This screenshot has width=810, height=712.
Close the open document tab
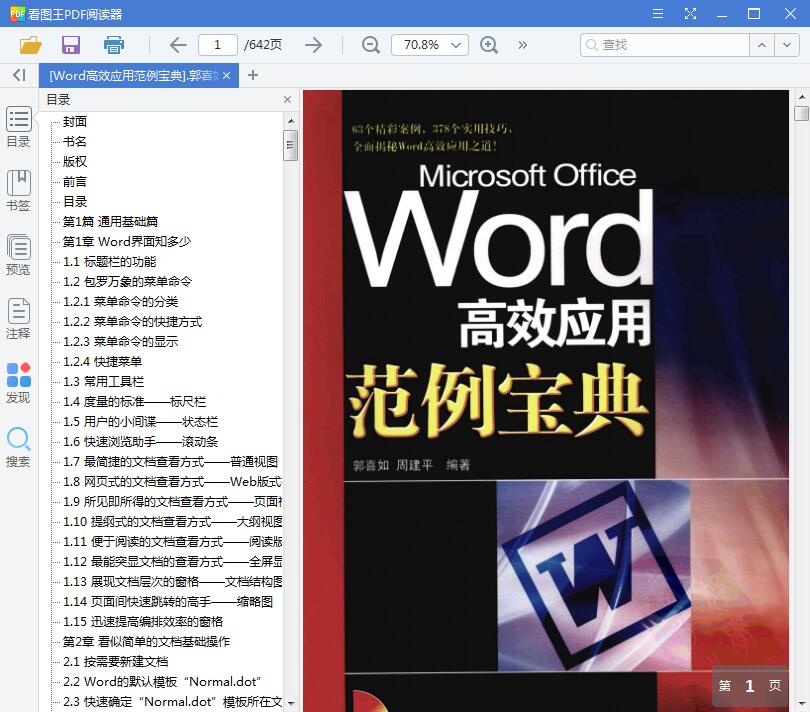click(x=226, y=75)
